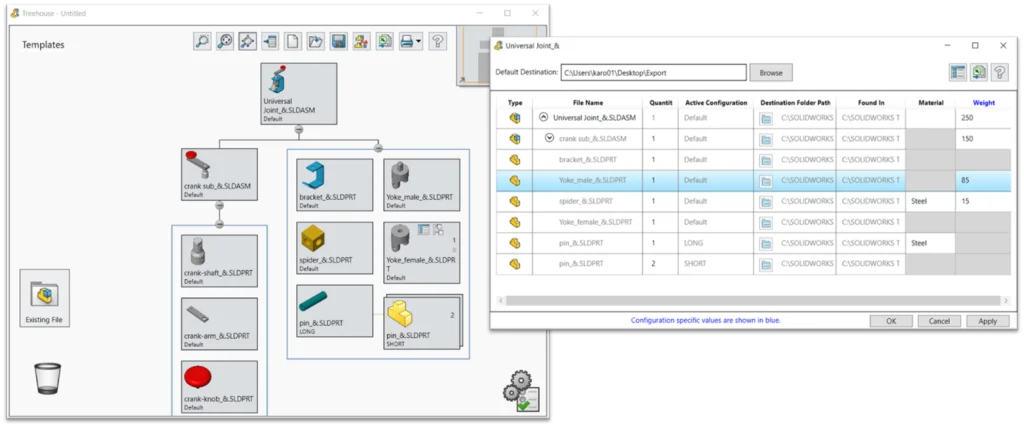Collapse children under Universal Joint node

point(298,129)
